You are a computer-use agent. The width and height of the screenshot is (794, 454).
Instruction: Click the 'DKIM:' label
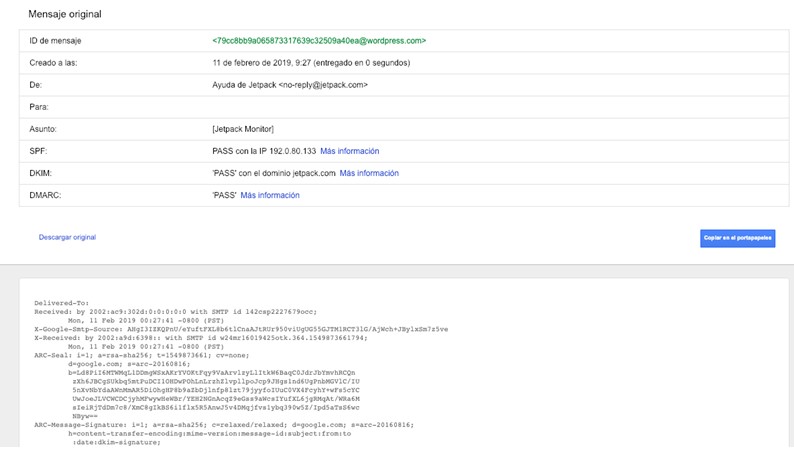[41, 173]
